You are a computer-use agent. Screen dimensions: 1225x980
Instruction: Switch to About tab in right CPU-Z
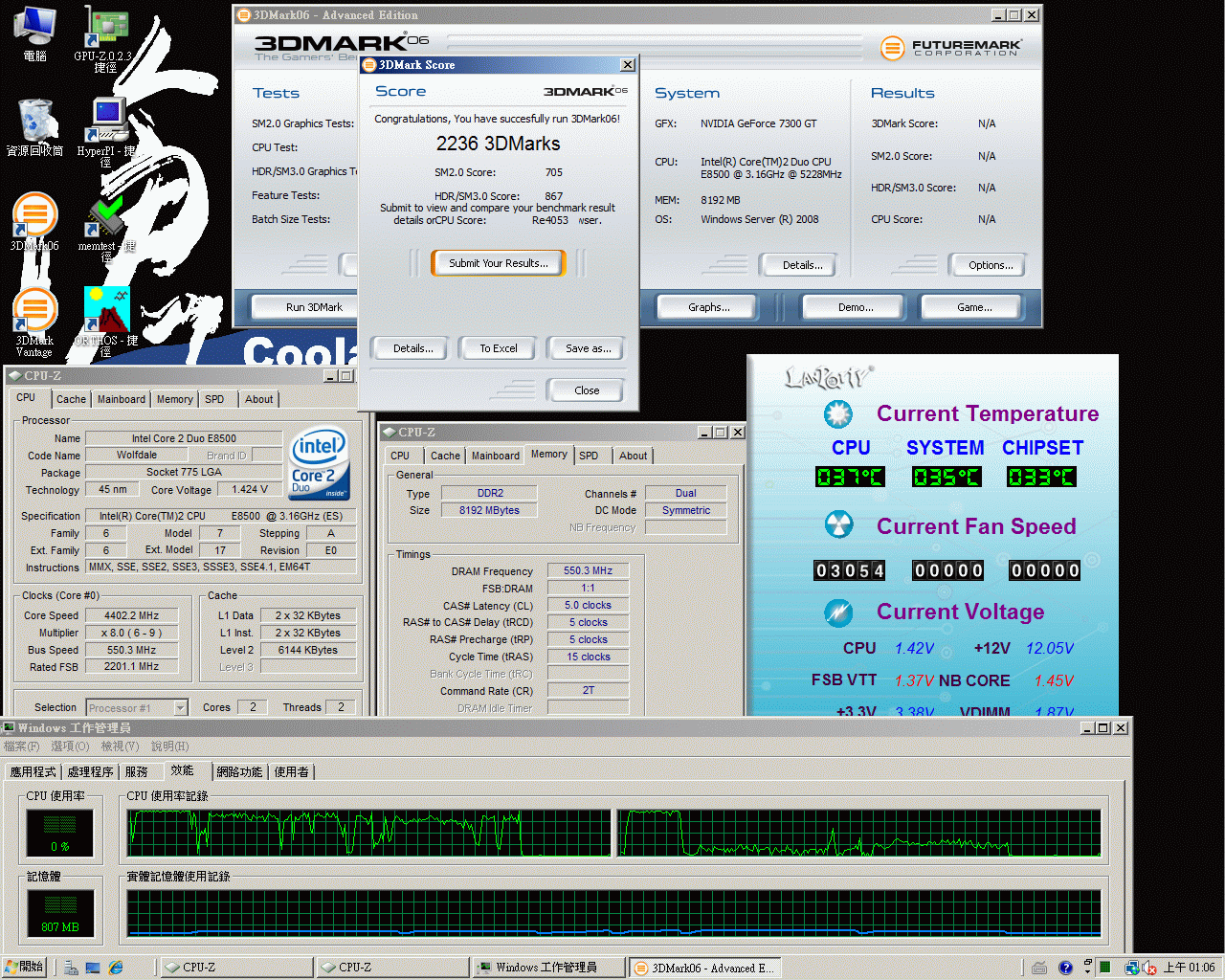(x=633, y=456)
